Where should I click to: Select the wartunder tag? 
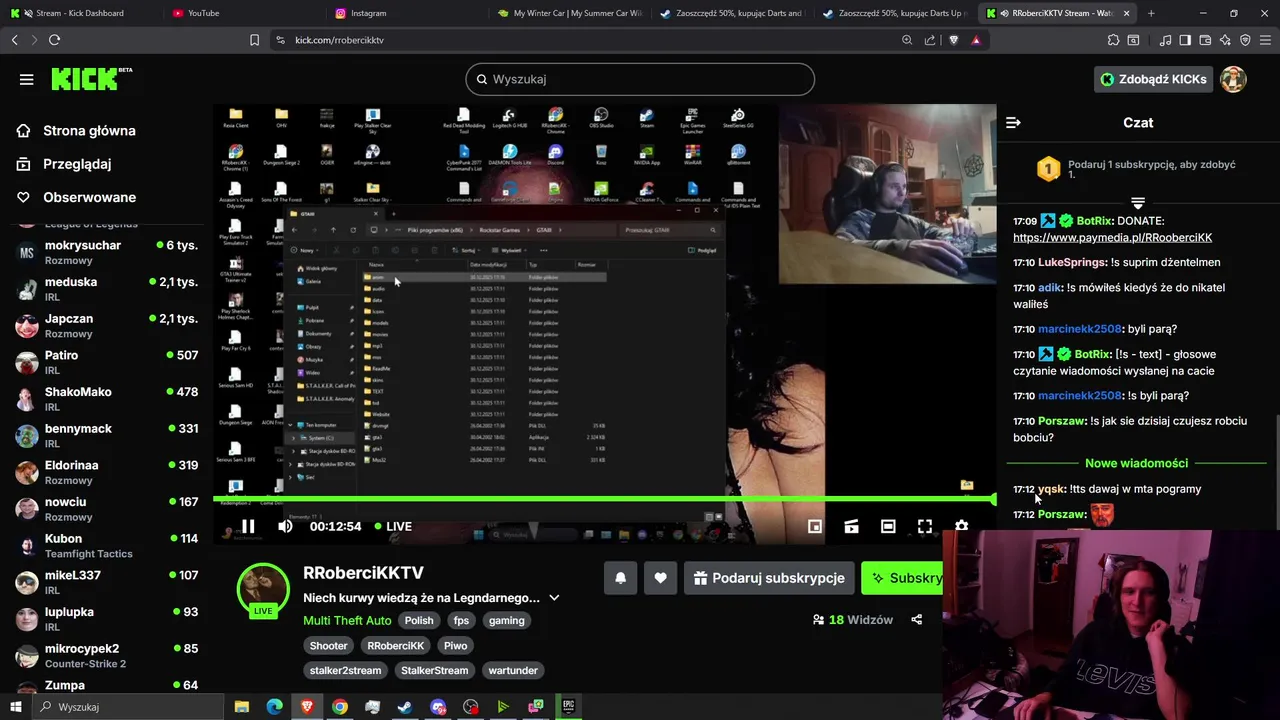513,671
